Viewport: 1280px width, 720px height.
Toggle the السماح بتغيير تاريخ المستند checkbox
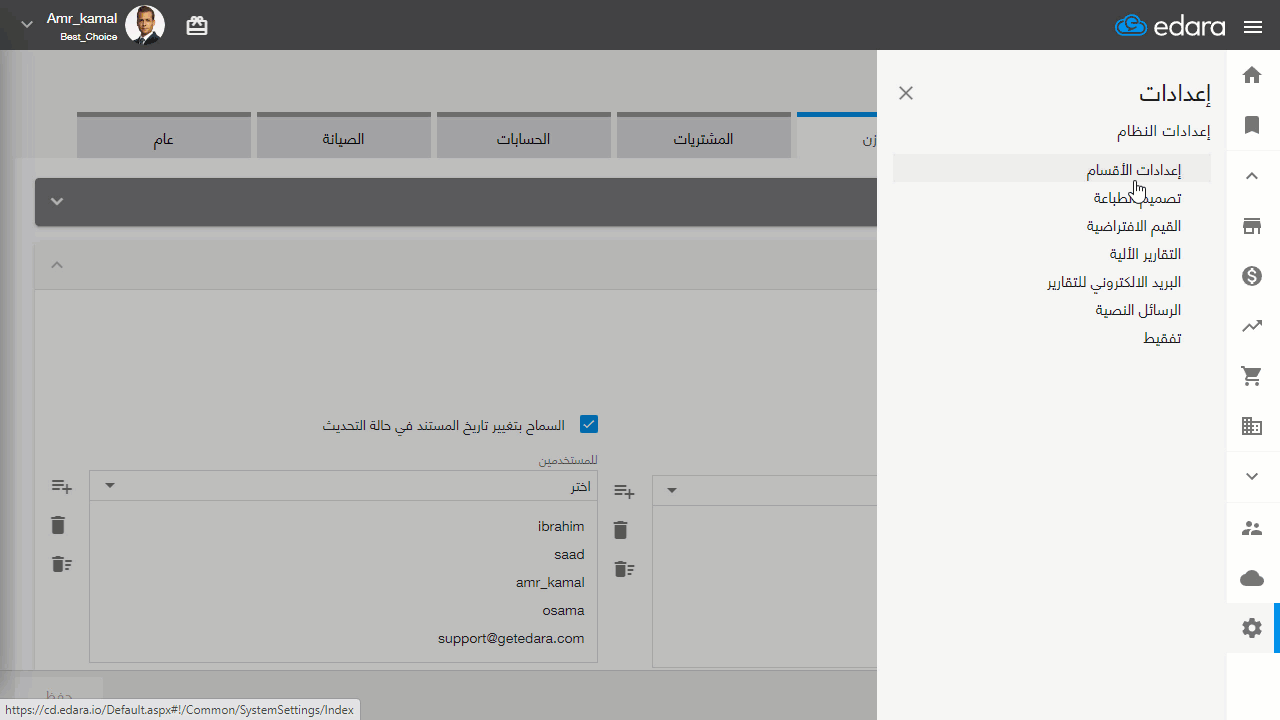point(589,424)
